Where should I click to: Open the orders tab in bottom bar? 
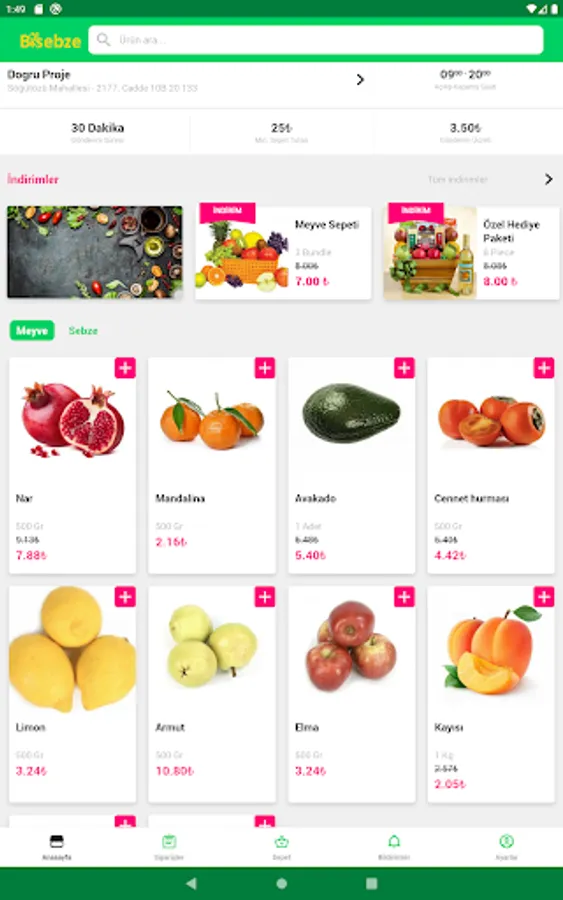169,847
